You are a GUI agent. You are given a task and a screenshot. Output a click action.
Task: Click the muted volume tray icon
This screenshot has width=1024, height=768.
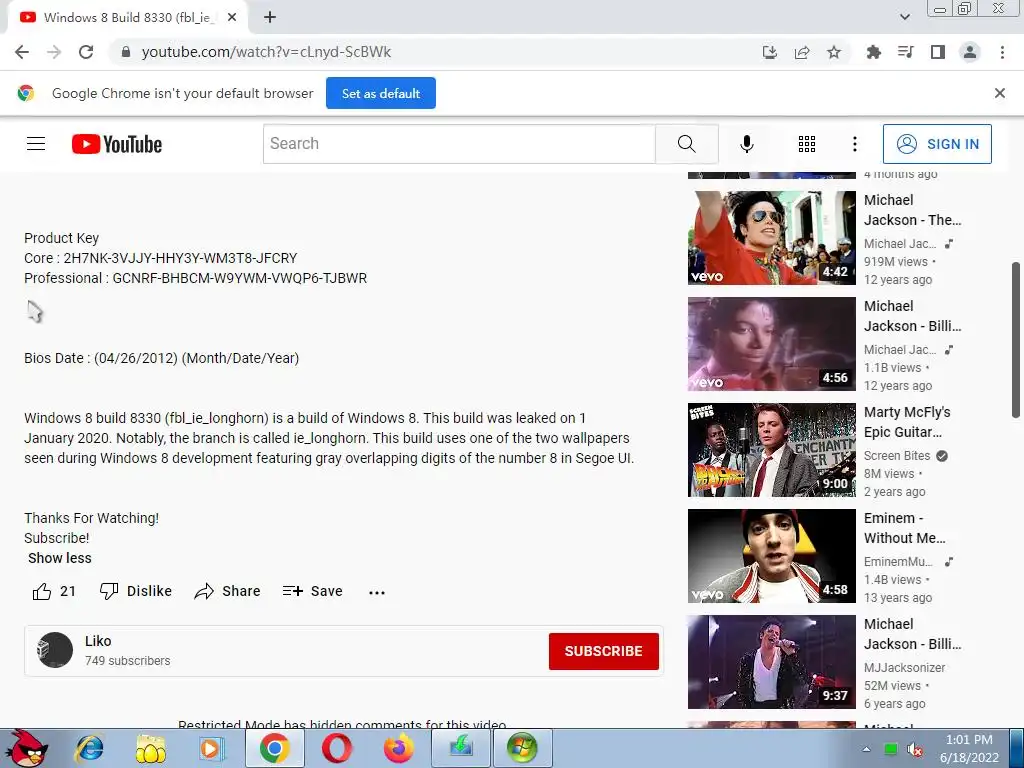(915, 750)
